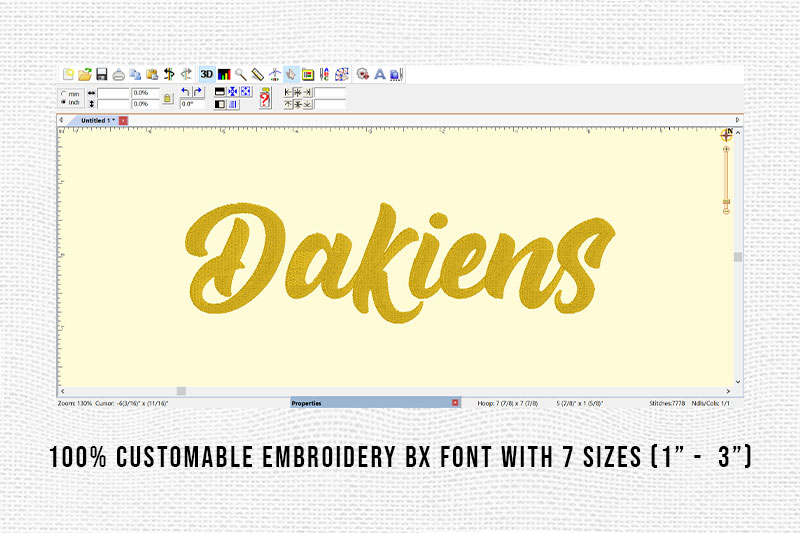This screenshot has width=800, height=533.
Task: Align objects to the bottom
Action: tap(307, 104)
